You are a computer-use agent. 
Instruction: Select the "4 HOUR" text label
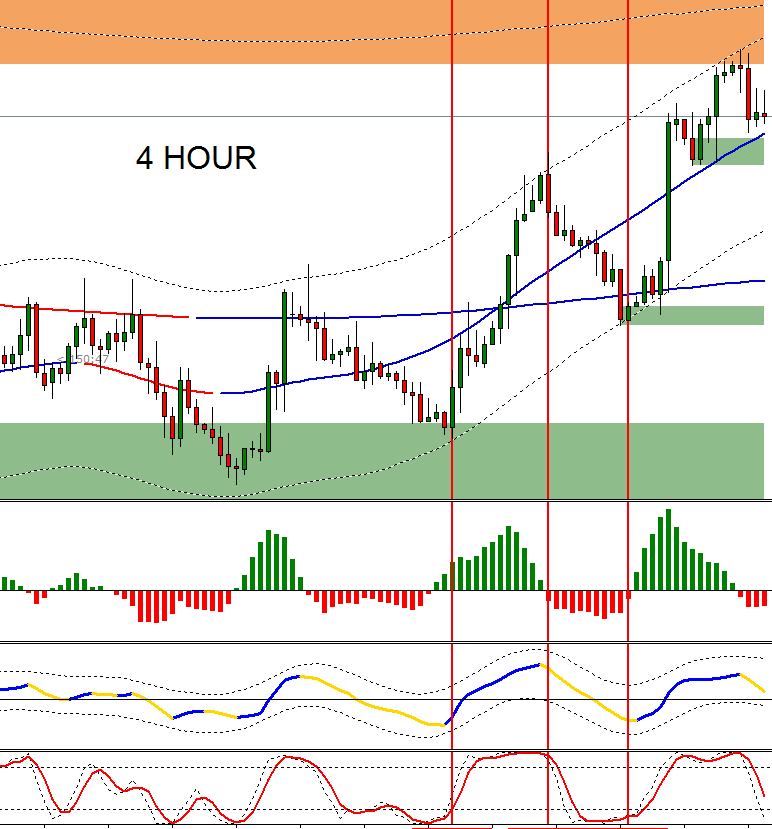196,158
